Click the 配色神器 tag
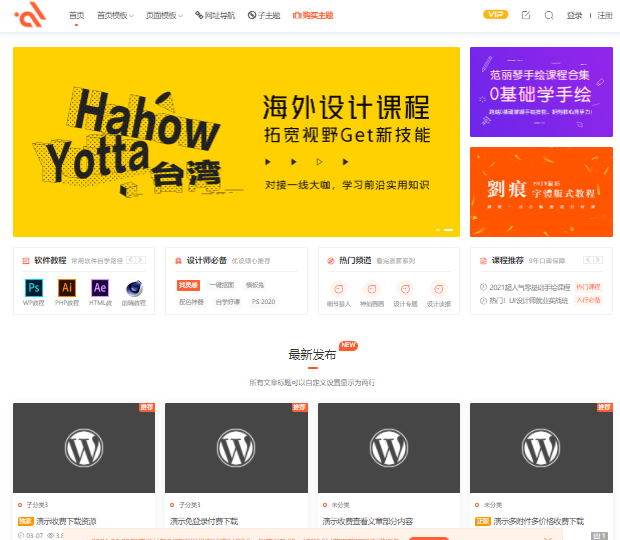Viewport: 620px width, 540px height. [191, 302]
